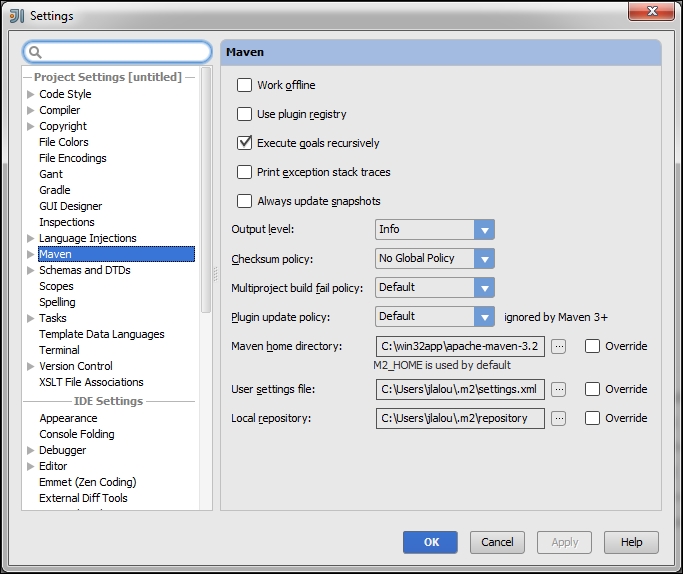This screenshot has width=683, height=574.
Task: Enable Work offline checkbox
Action: (244, 85)
